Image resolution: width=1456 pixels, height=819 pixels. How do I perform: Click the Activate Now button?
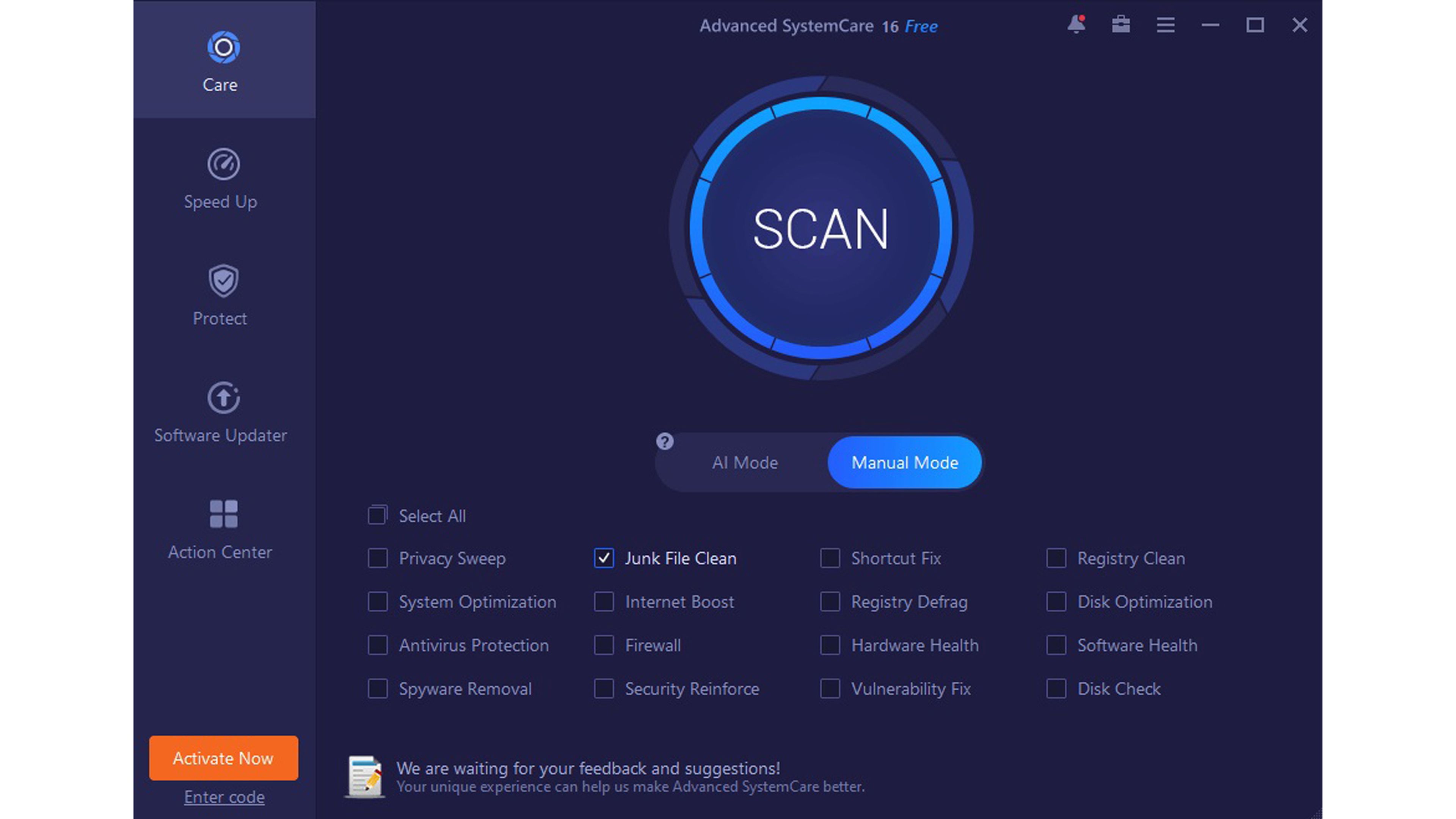[x=223, y=758]
